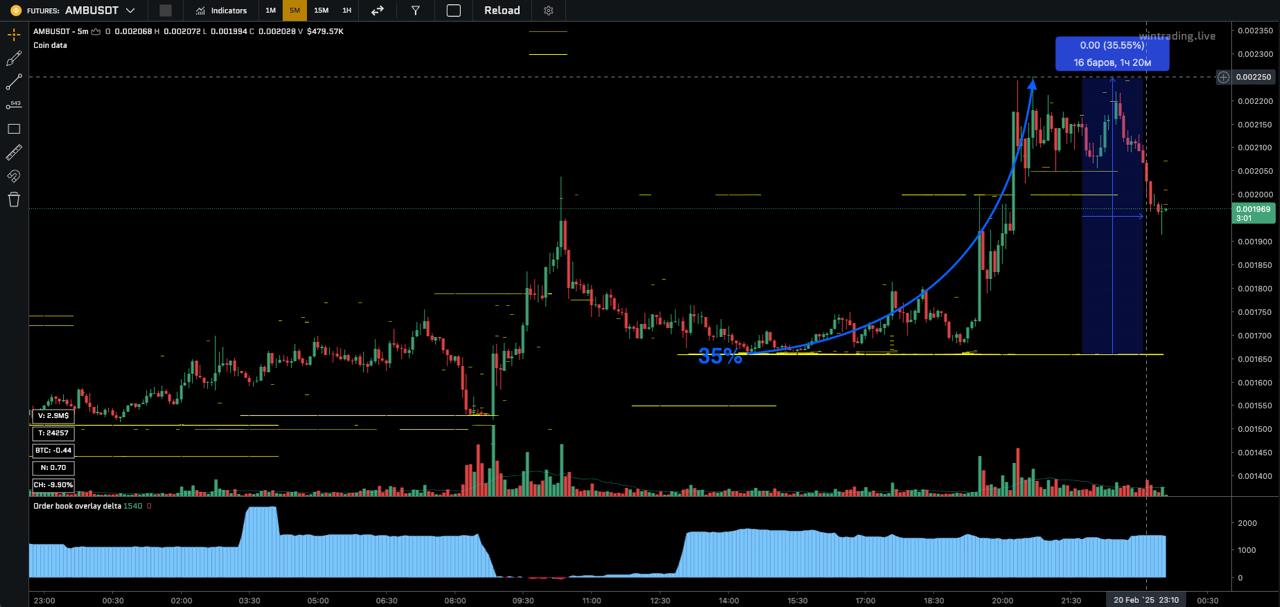Open chart settings gear
Image resolution: width=1280 pixels, height=607 pixels.
pyautogui.click(x=548, y=10)
